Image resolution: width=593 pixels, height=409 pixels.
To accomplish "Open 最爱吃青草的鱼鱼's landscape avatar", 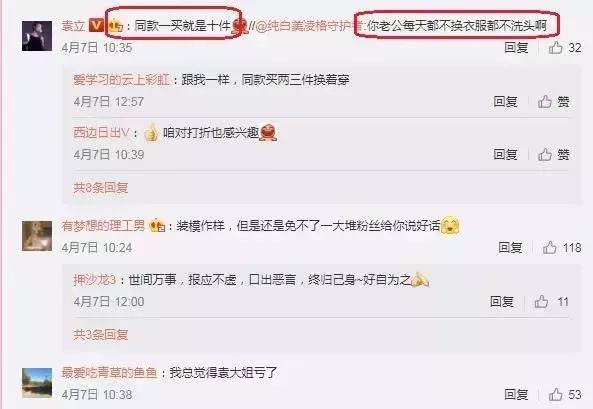I will 37,383.
